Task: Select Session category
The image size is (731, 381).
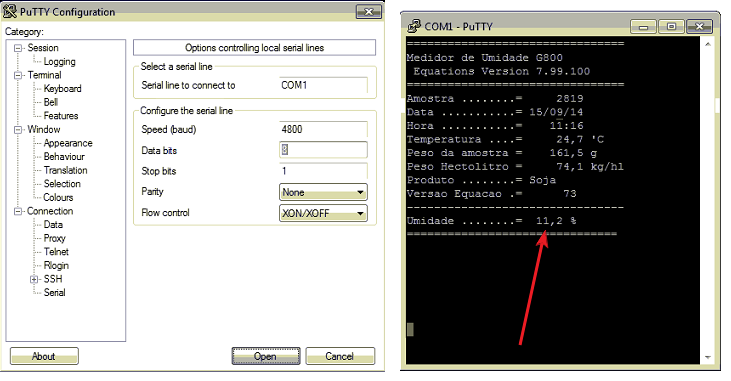Action: (43, 48)
